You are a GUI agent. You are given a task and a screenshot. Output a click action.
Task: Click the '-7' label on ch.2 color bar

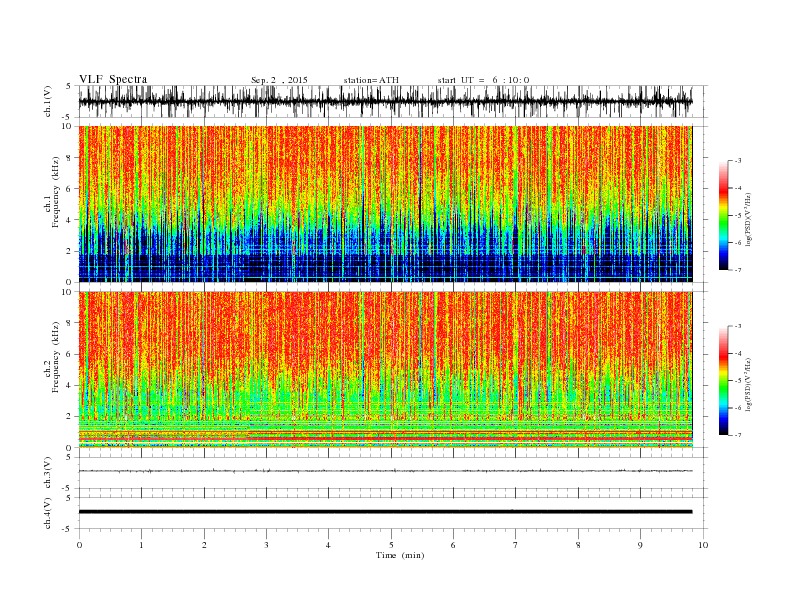737,435
